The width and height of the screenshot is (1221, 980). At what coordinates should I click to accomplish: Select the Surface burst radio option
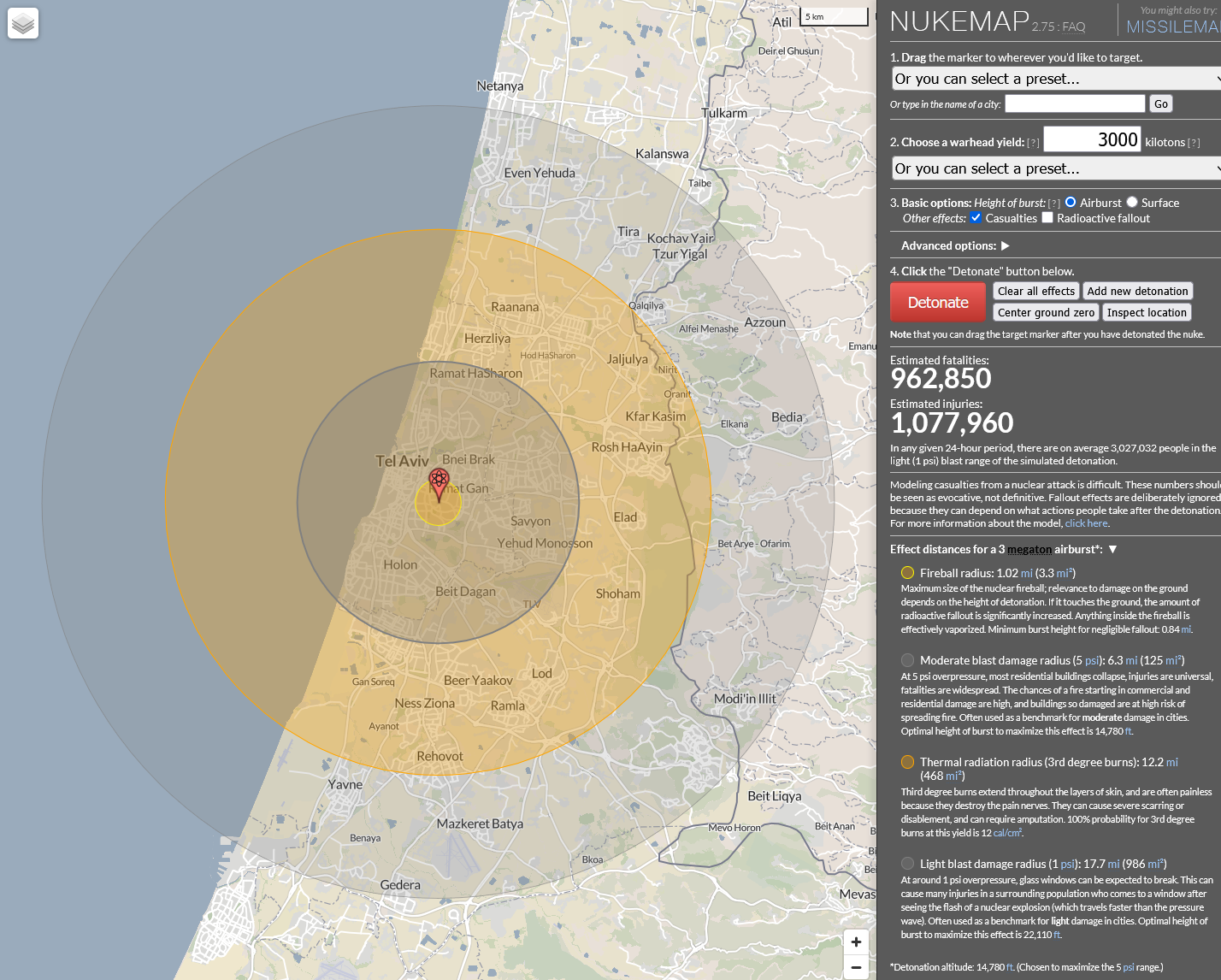[x=1132, y=202]
